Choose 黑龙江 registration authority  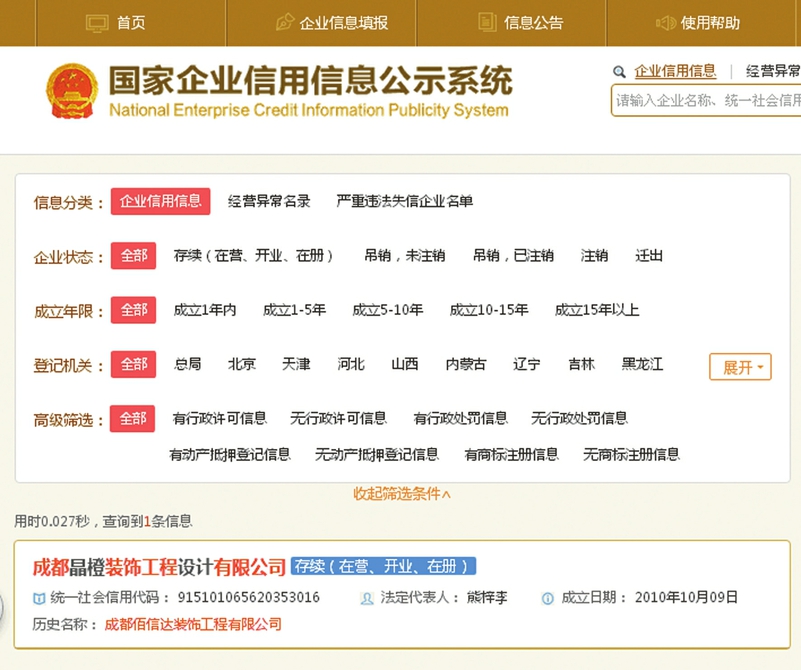pyautogui.click(x=642, y=364)
